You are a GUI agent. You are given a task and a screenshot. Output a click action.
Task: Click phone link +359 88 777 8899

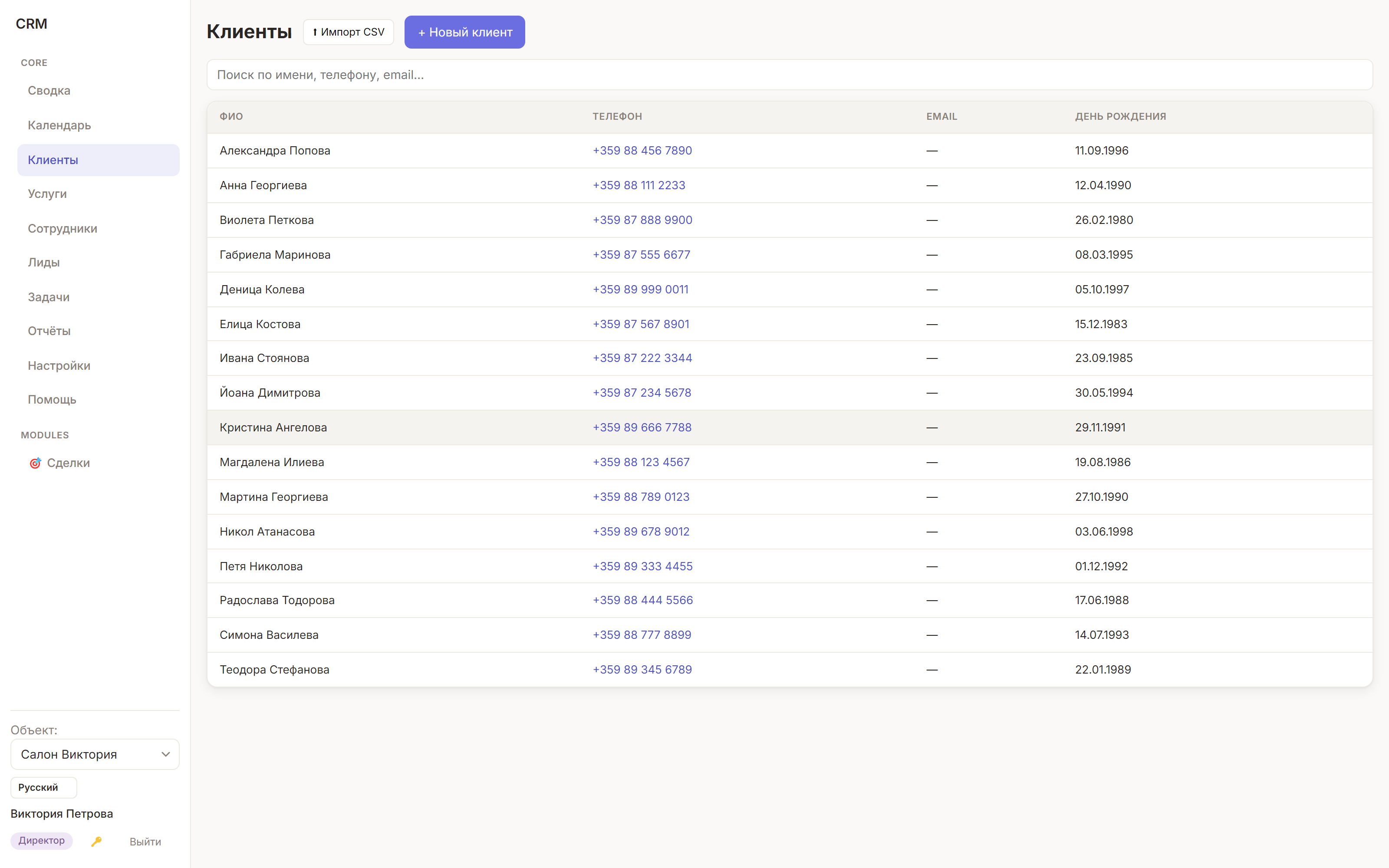(x=642, y=635)
